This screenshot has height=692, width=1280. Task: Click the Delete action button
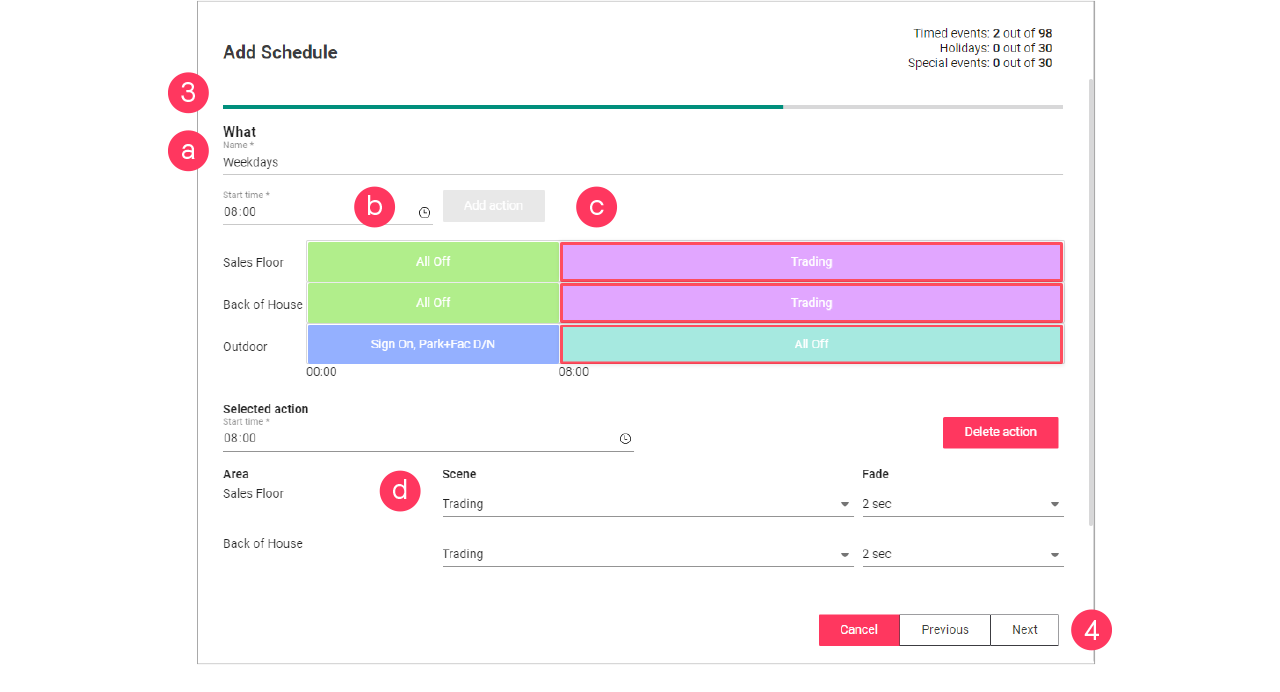[1000, 432]
